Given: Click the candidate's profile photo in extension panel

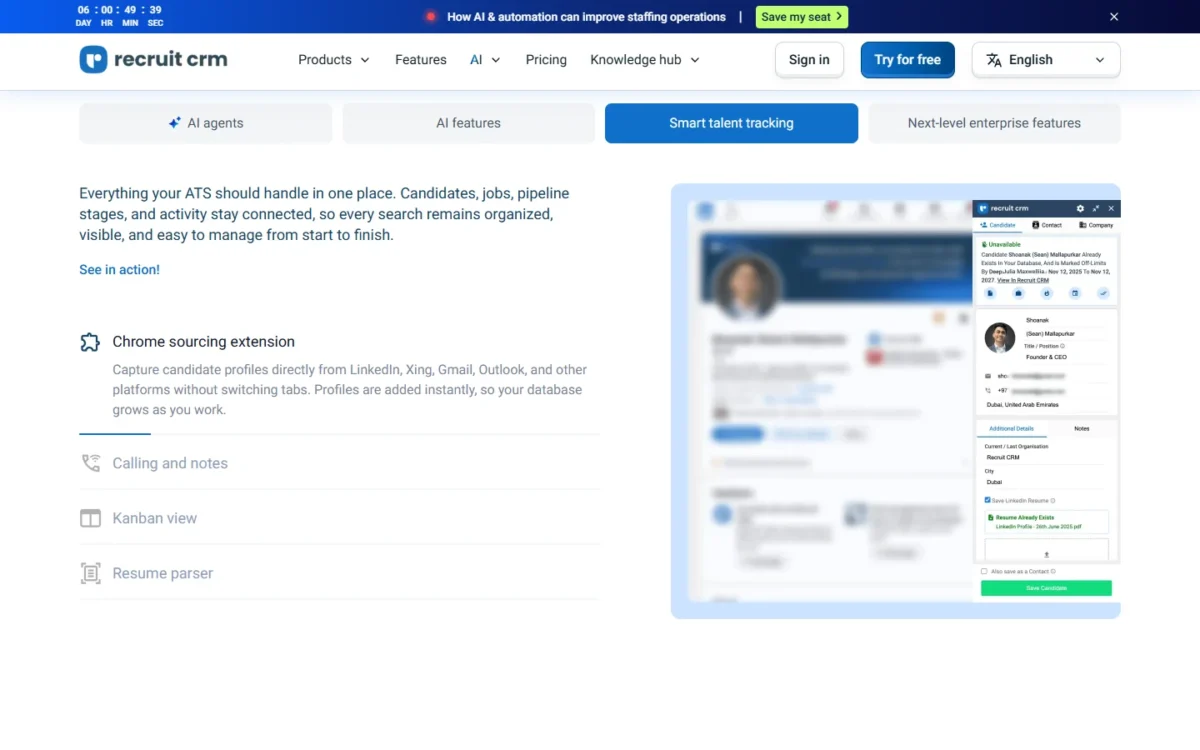Looking at the screenshot, I should [1000, 338].
